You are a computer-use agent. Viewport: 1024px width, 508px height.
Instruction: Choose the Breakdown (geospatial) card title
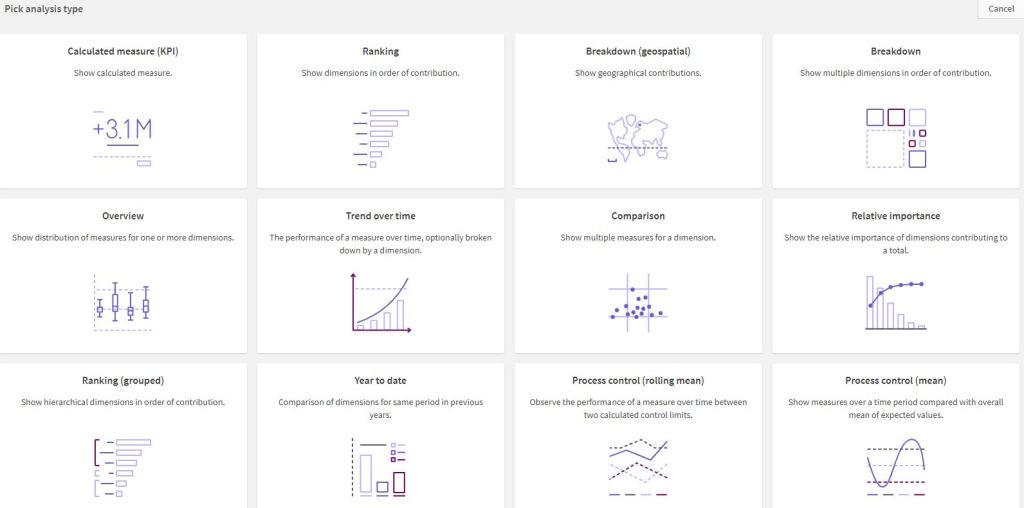pyautogui.click(x=638, y=51)
